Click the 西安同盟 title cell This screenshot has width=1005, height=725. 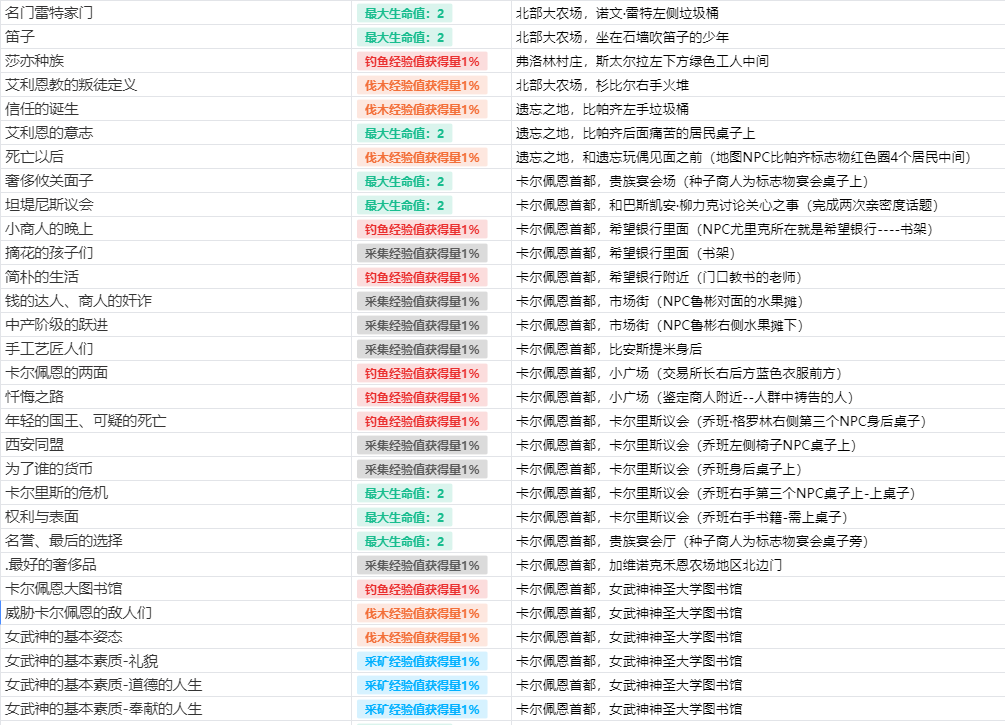(176, 445)
